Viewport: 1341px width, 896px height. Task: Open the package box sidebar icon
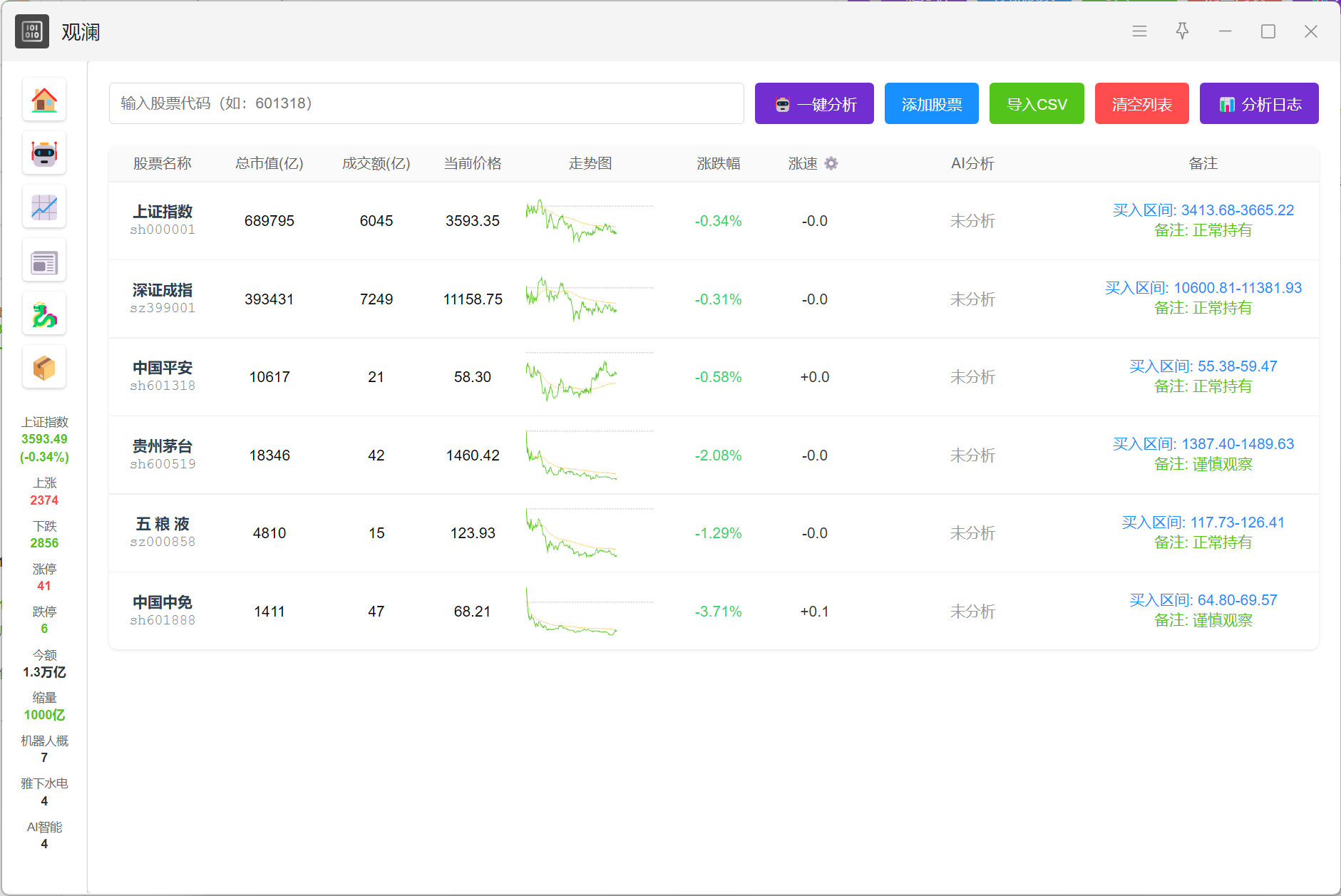(x=44, y=368)
